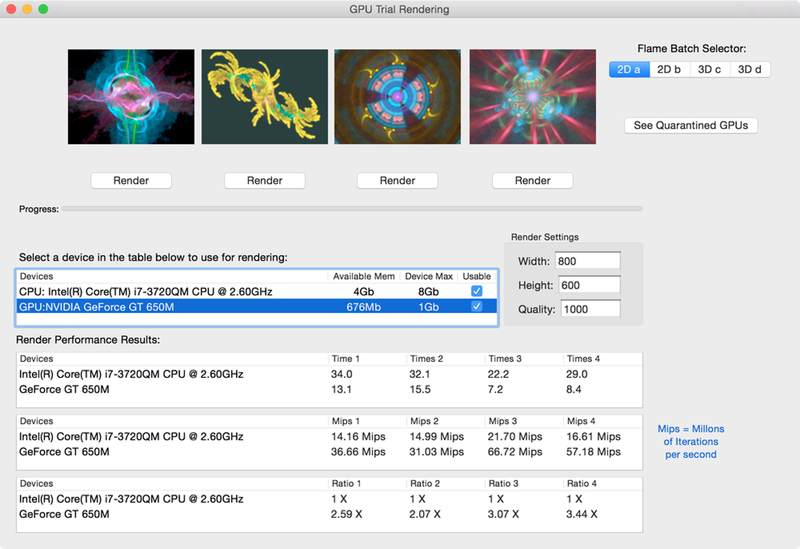Image resolution: width=800 pixels, height=549 pixels.
Task: Click the pink and cyan orb thumbnail
Action: pos(131,96)
